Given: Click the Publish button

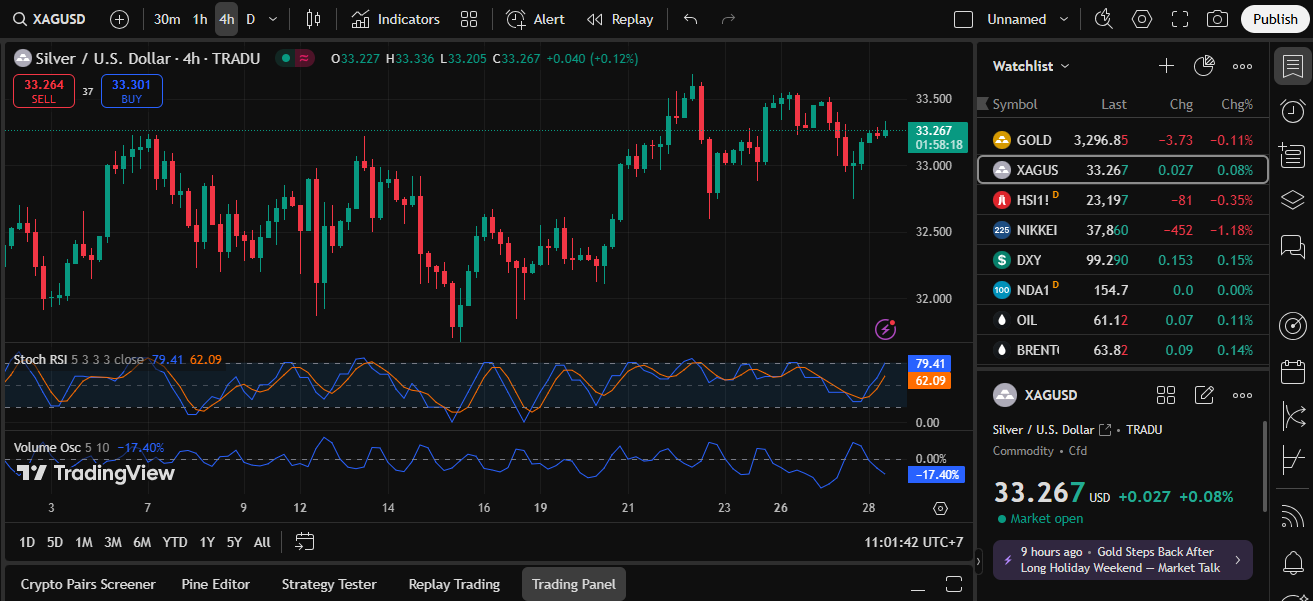Looking at the screenshot, I should click(x=1275, y=19).
